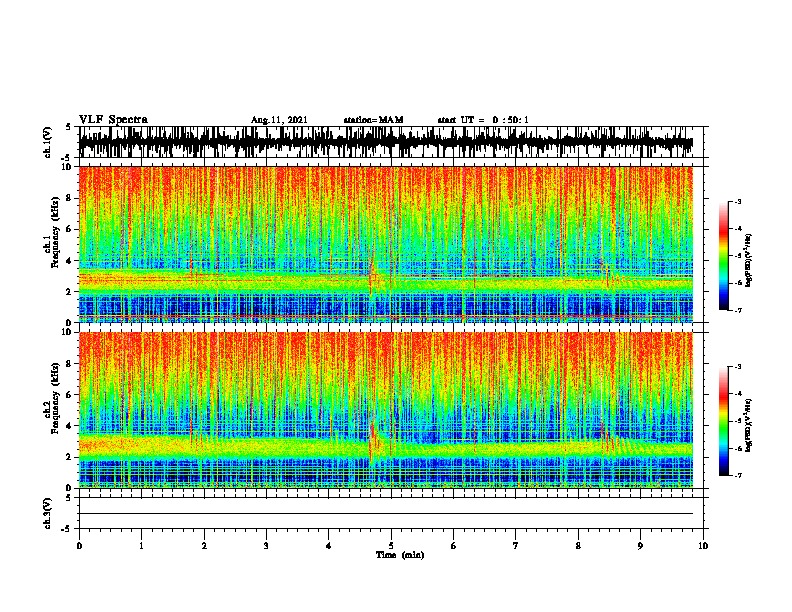Click the ch.1 color bar PSD unit label
Image resolution: width=792 pixels, height=612 pixels.
click(x=748, y=261)
